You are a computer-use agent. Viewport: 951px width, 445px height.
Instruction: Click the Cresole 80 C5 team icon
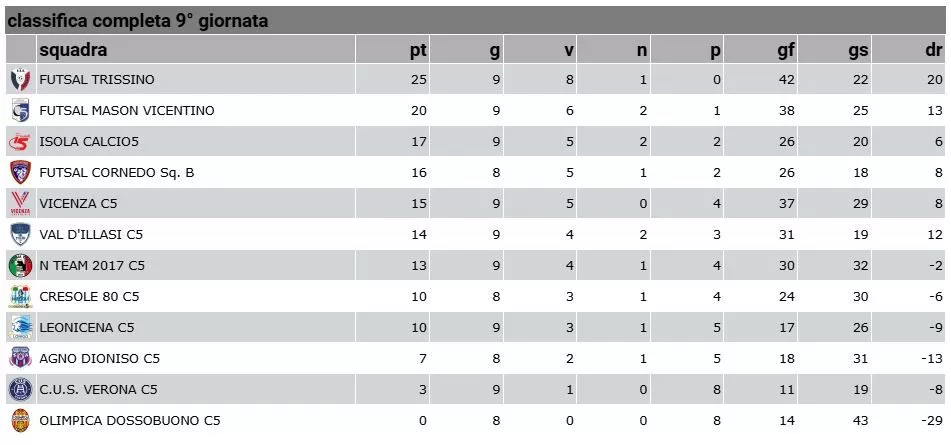(21, 297)
